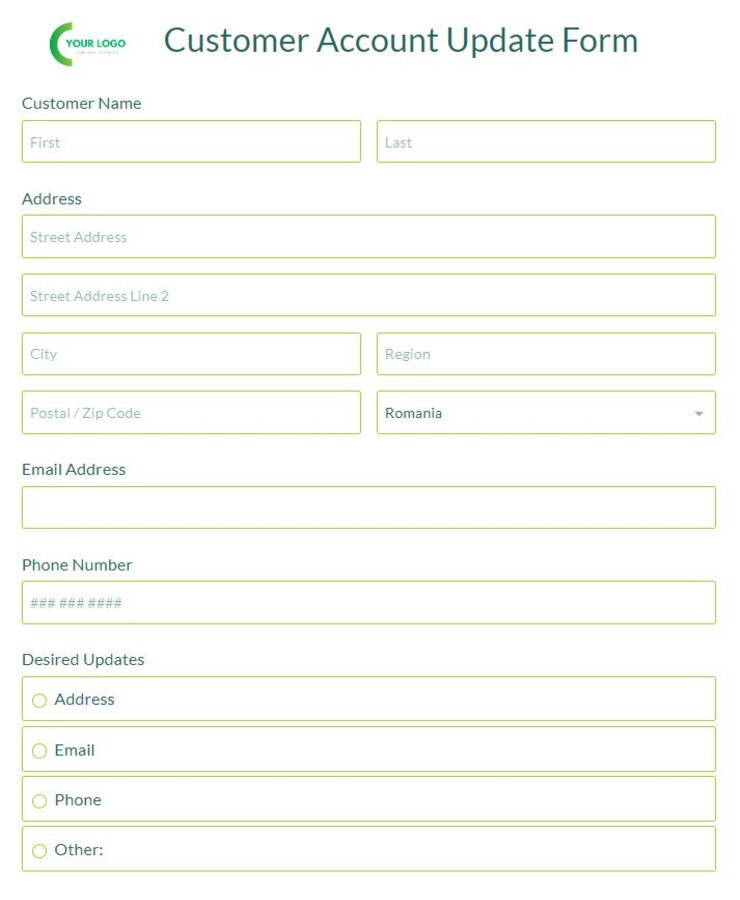740x900 pixels.
Task: Click the Customer Name section label
Action: click(x=81, y=103)
